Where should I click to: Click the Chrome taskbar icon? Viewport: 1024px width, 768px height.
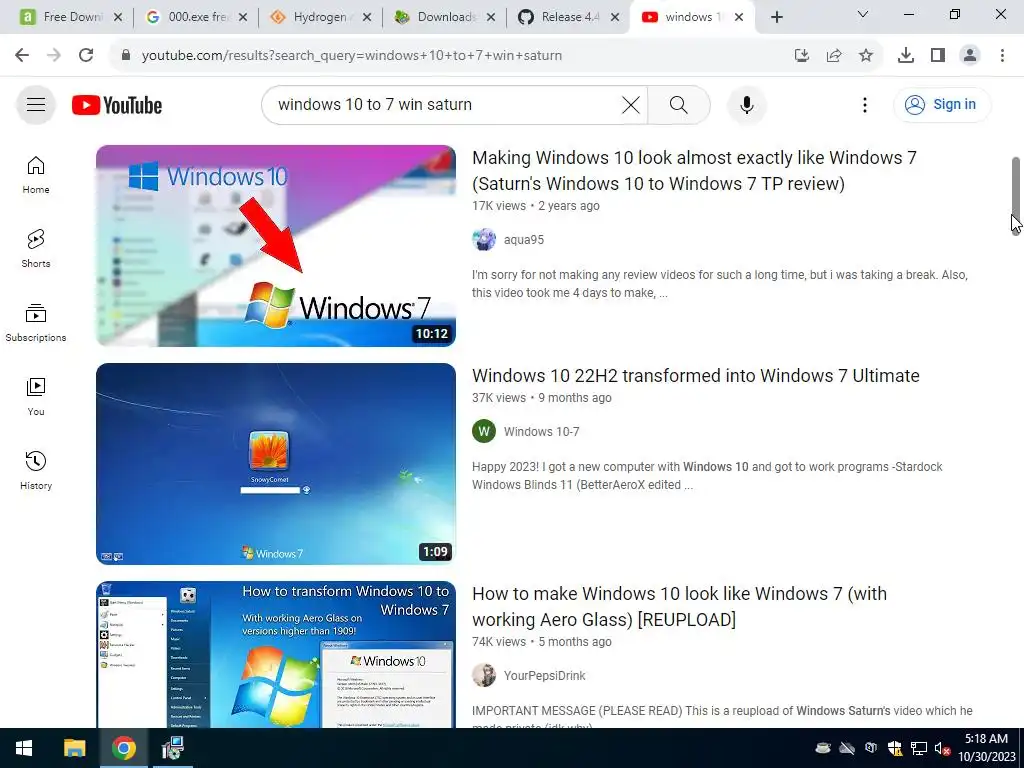[x=123, y=748]
